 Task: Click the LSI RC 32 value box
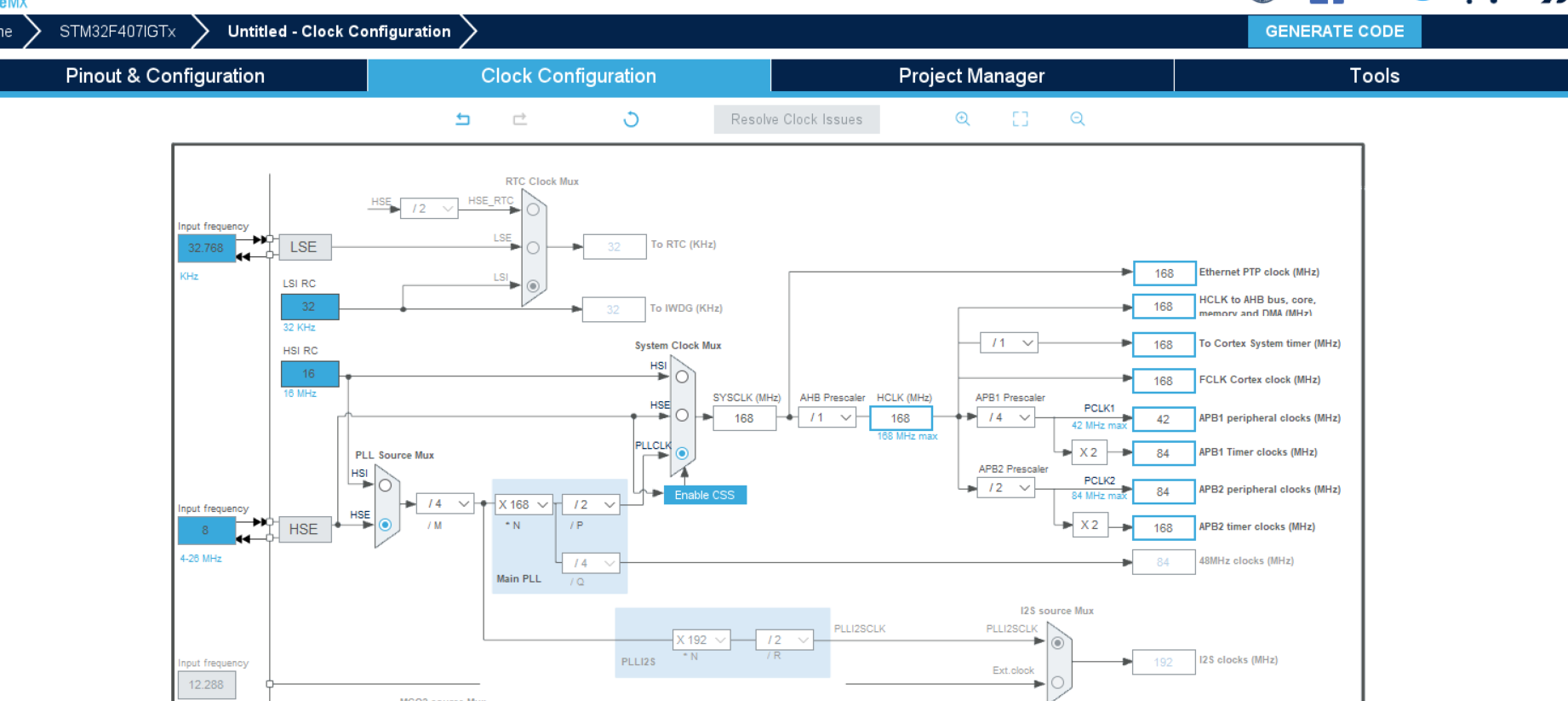(310, 307)
